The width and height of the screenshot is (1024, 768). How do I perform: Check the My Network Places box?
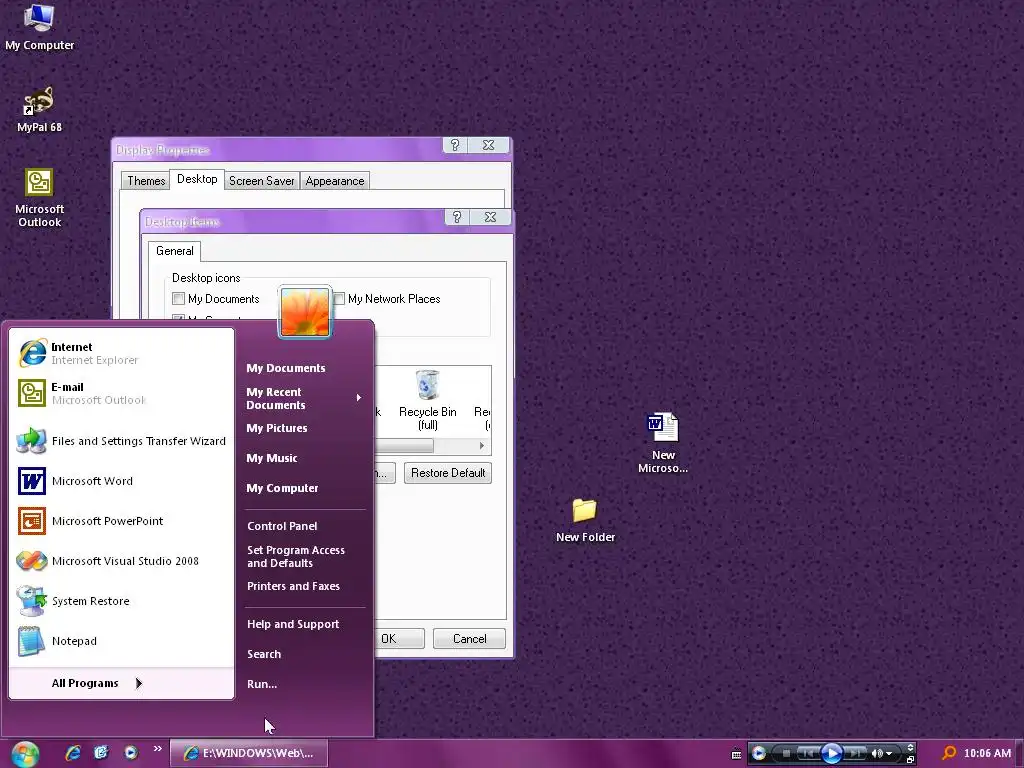339,298
